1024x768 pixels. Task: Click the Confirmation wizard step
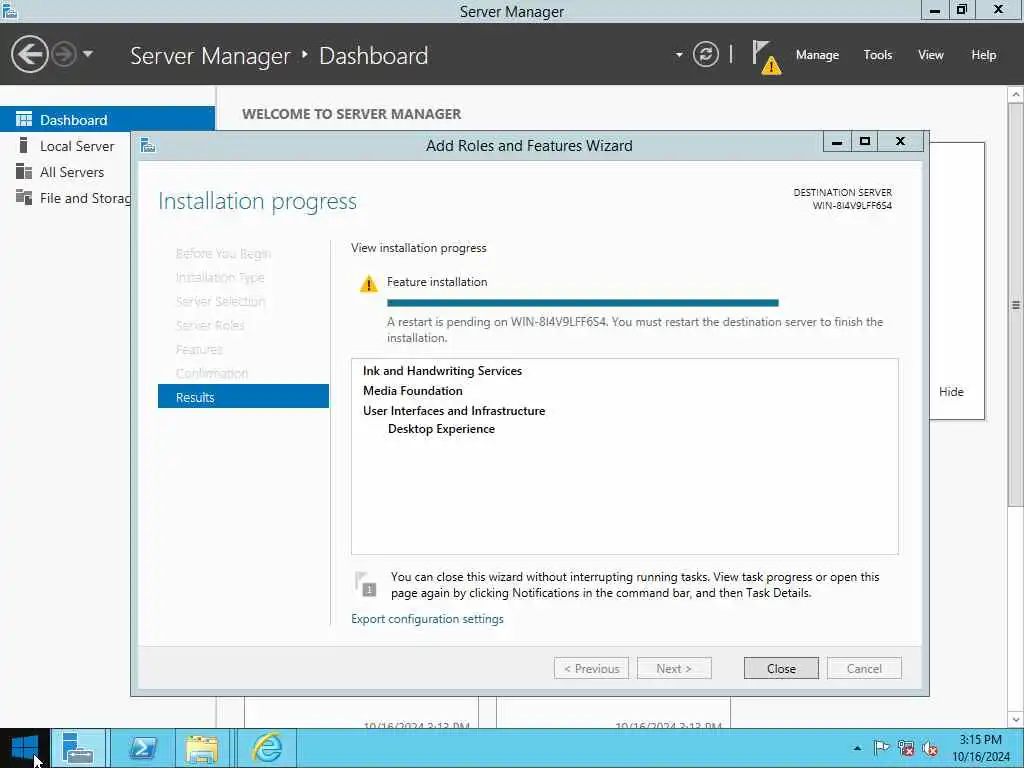tap(212, 373)
